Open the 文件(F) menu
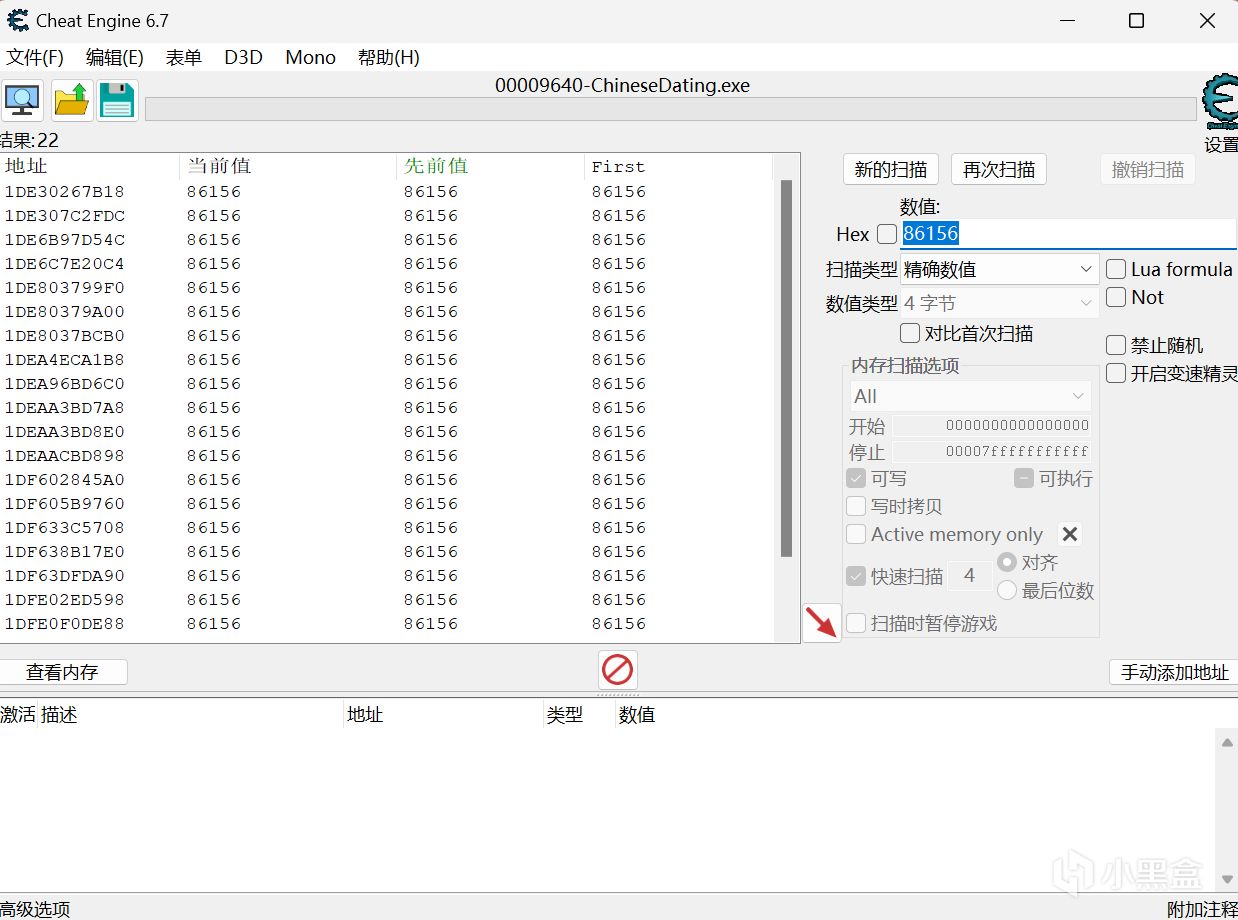 (x=35, y=57)
